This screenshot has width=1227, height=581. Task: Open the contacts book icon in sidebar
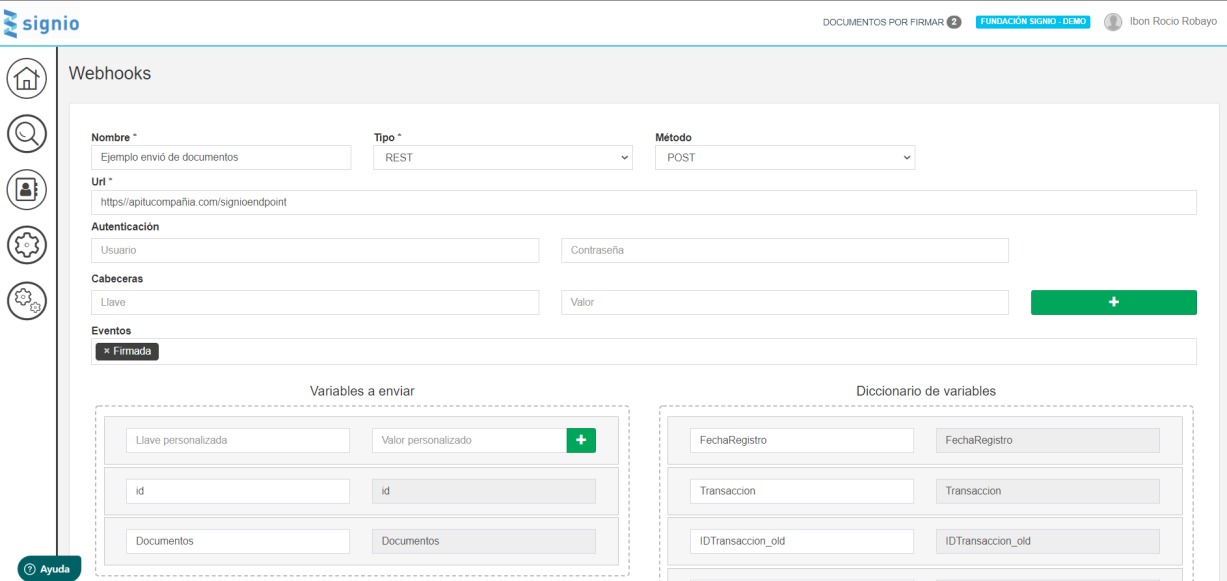27,189
